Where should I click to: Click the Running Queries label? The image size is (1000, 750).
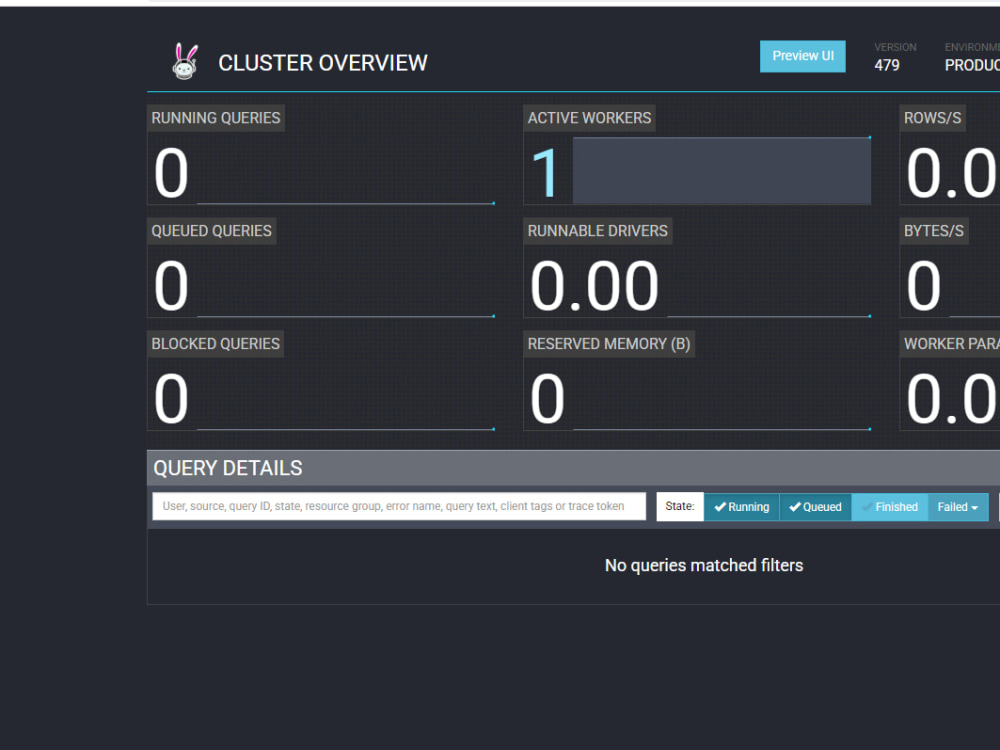[216, 118]
